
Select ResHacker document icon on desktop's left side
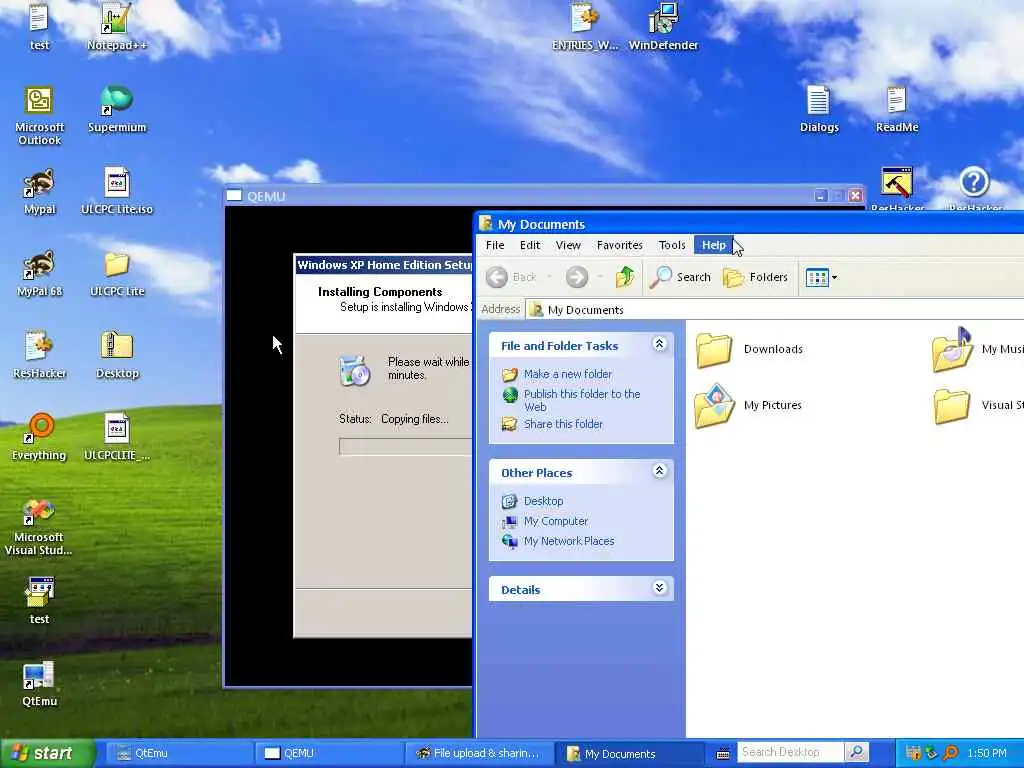[x=39, y=355]
